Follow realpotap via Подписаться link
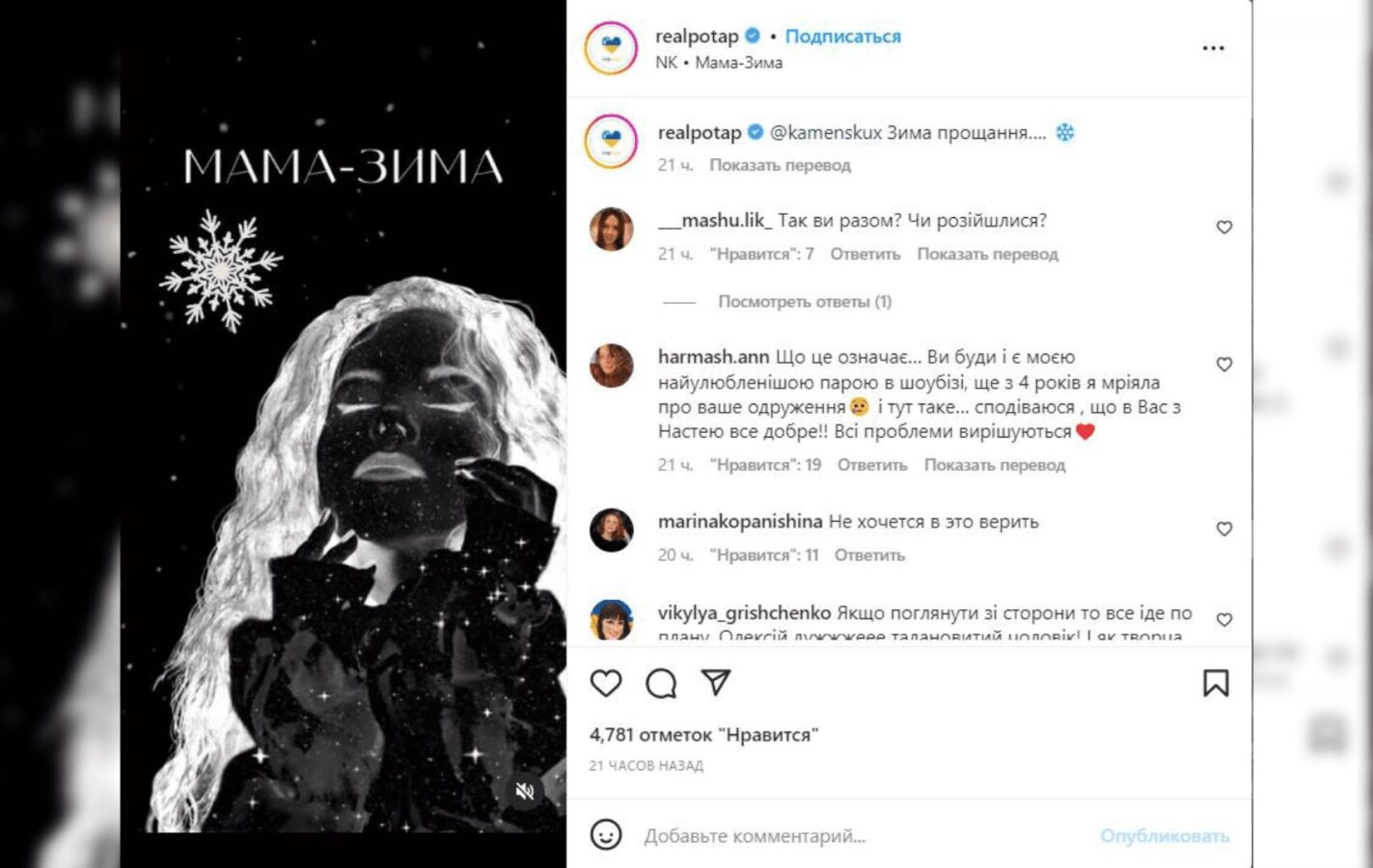This screenshot has height=868, width=1373. click(842, 36)
